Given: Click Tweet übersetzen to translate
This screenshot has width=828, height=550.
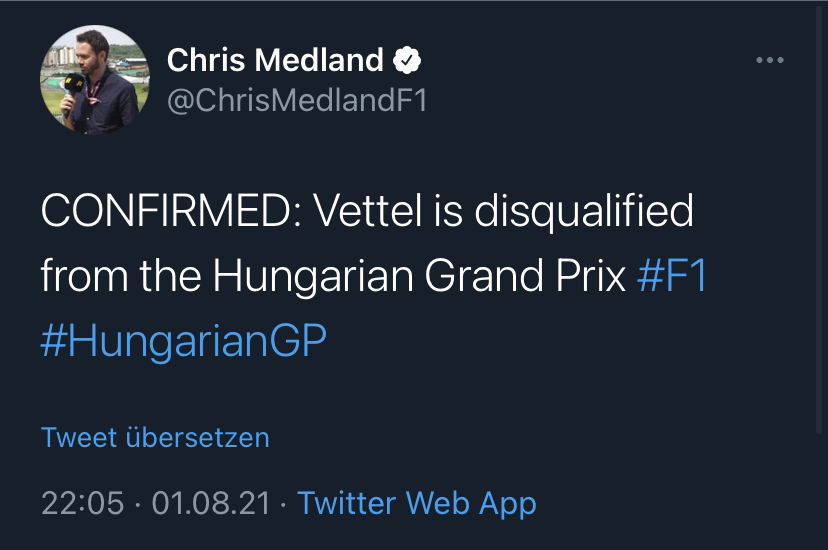Looking at the screenshot, I should pyautogui.click(x=155, y=438).
